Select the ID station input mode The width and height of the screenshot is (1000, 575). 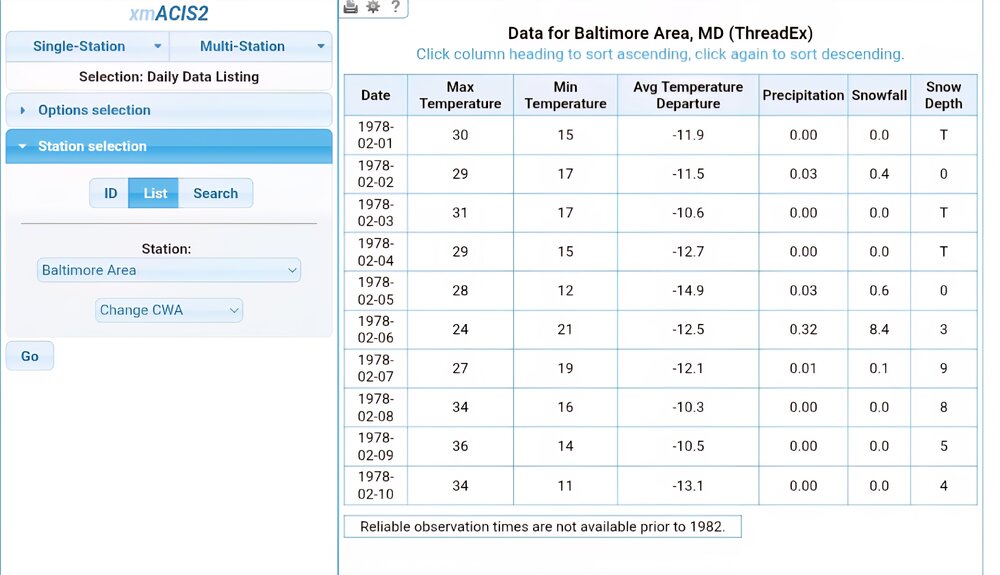tap(110, 193)
